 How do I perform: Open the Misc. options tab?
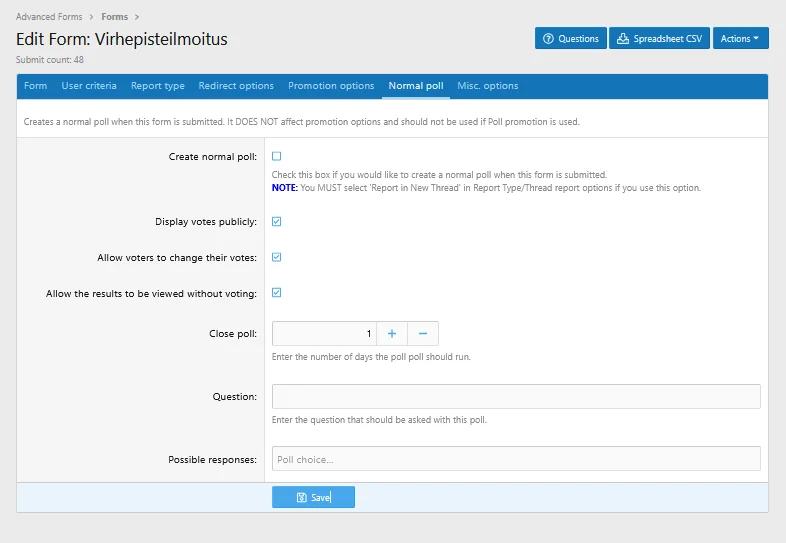pos(487,86)
